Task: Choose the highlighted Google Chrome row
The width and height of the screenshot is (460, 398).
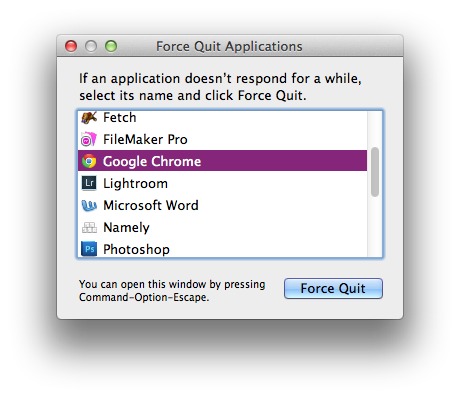Action: [223, 161]
